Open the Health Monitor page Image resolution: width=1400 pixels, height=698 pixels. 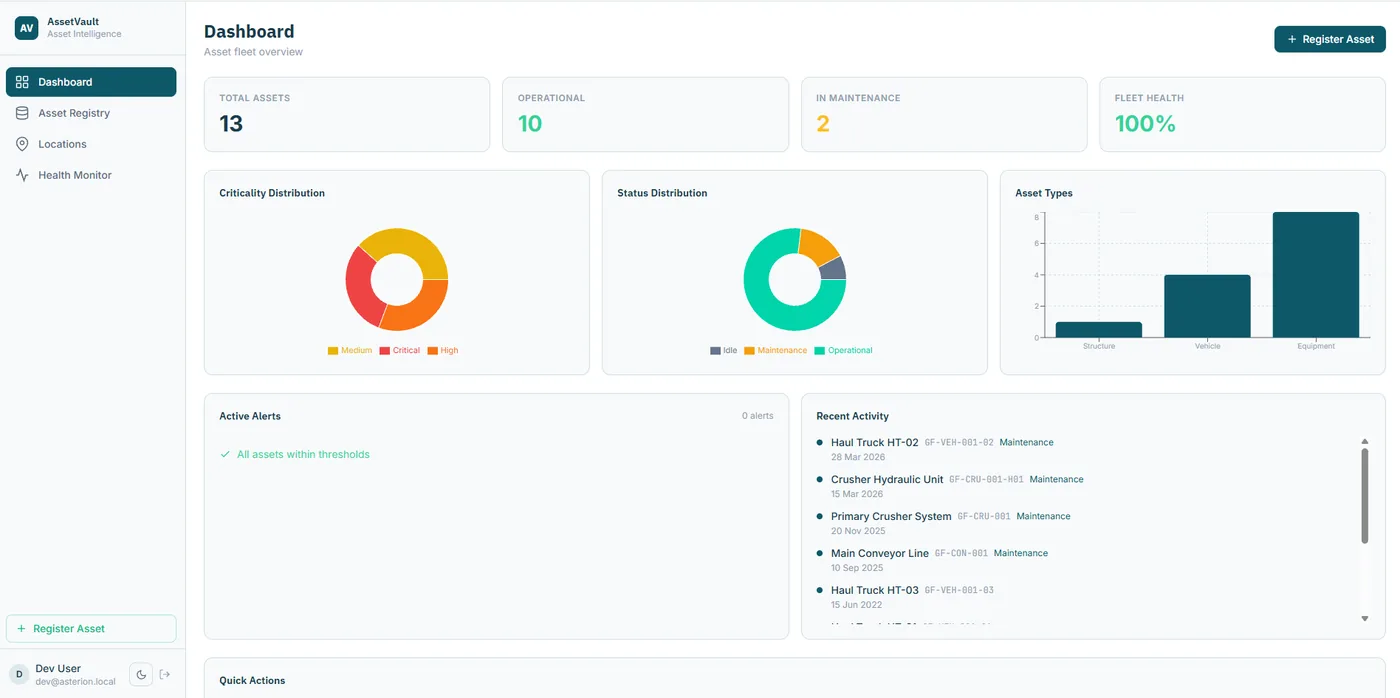click(x=91, y=175)
